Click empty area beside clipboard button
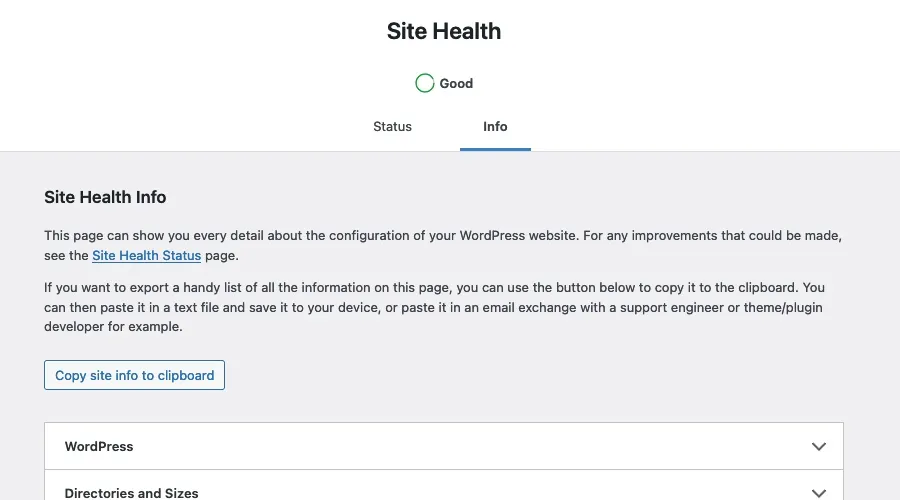 tap(517, 375)
